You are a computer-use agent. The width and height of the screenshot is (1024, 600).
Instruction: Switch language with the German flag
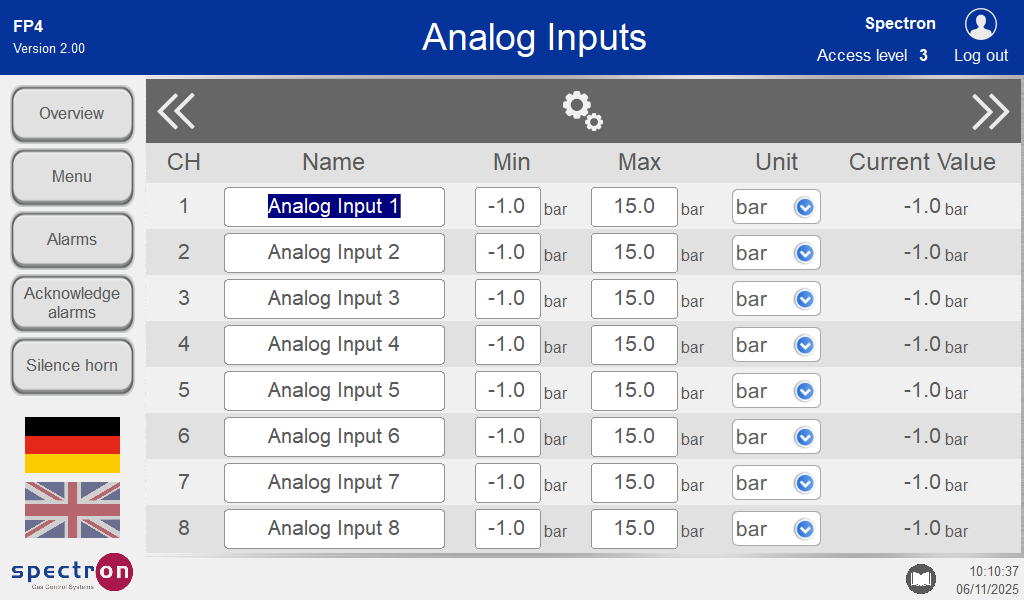(x=72, y=445)
